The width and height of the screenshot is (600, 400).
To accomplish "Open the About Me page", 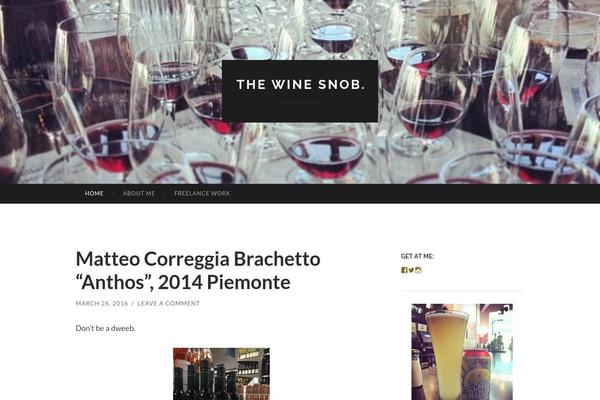I will click(139, 194).
